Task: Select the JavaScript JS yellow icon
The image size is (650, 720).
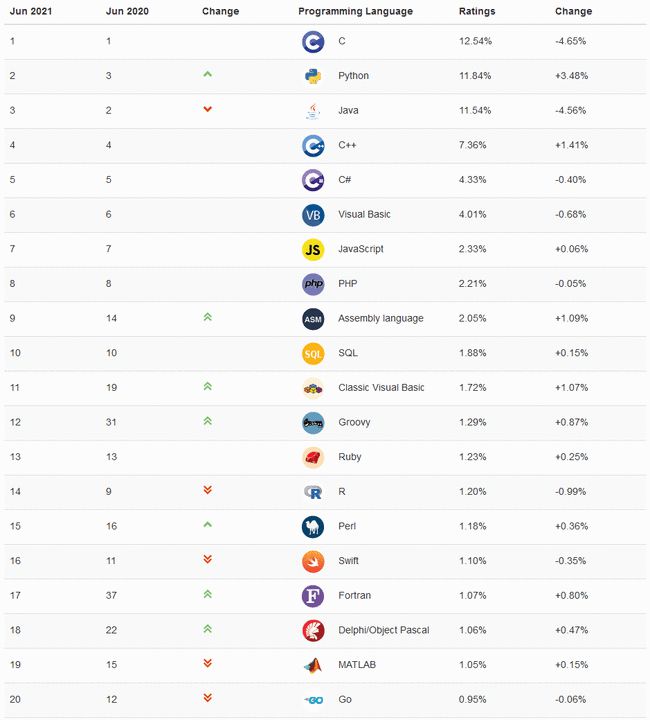Action: [313, 250]
